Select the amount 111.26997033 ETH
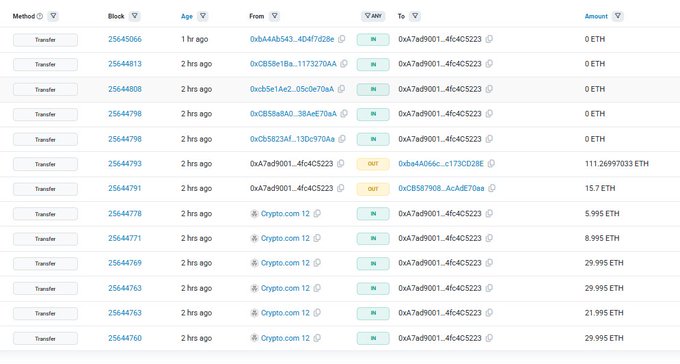 coord(617,164)
